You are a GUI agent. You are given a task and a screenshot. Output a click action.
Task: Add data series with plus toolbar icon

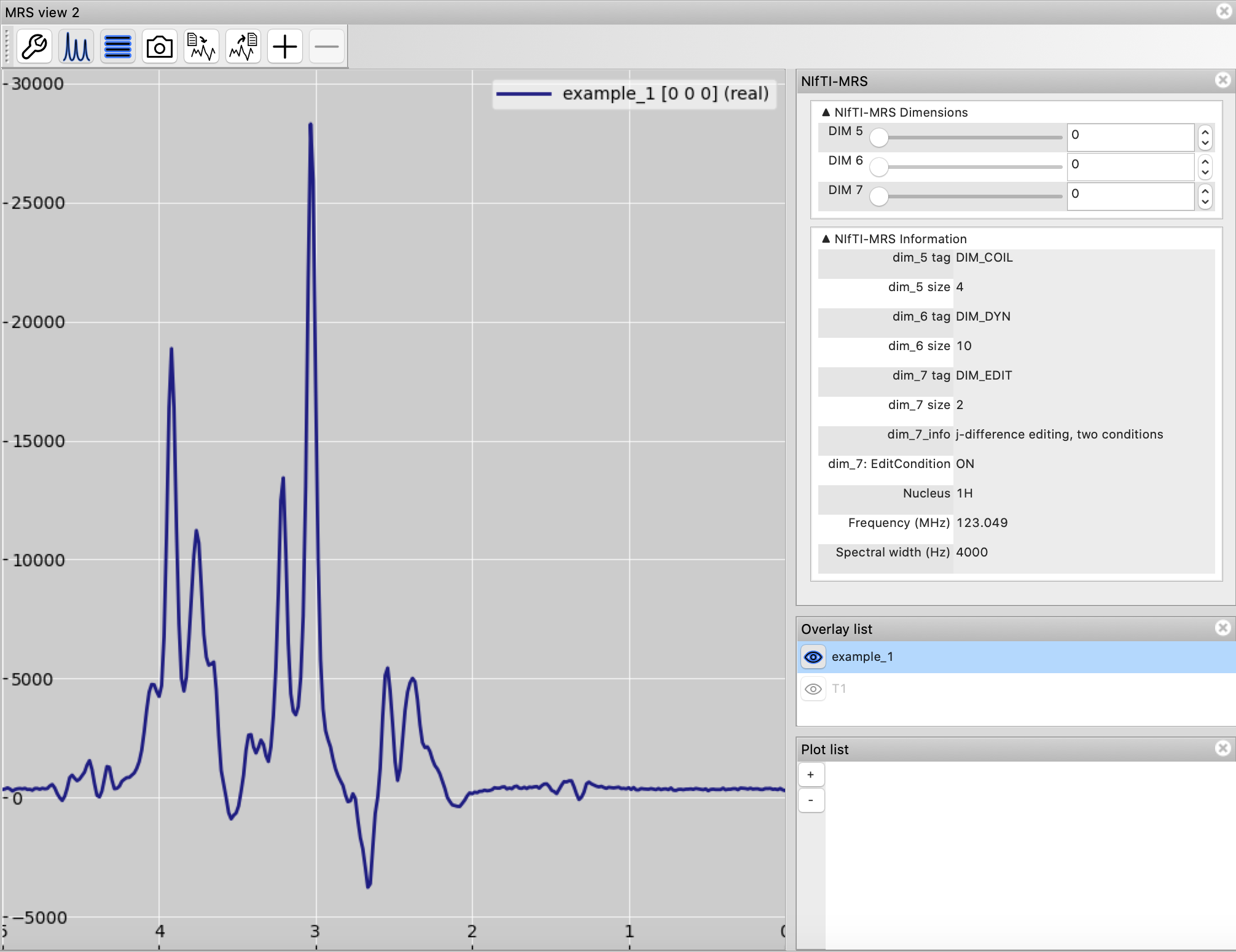pyautogui.click(x=285, y=46)
